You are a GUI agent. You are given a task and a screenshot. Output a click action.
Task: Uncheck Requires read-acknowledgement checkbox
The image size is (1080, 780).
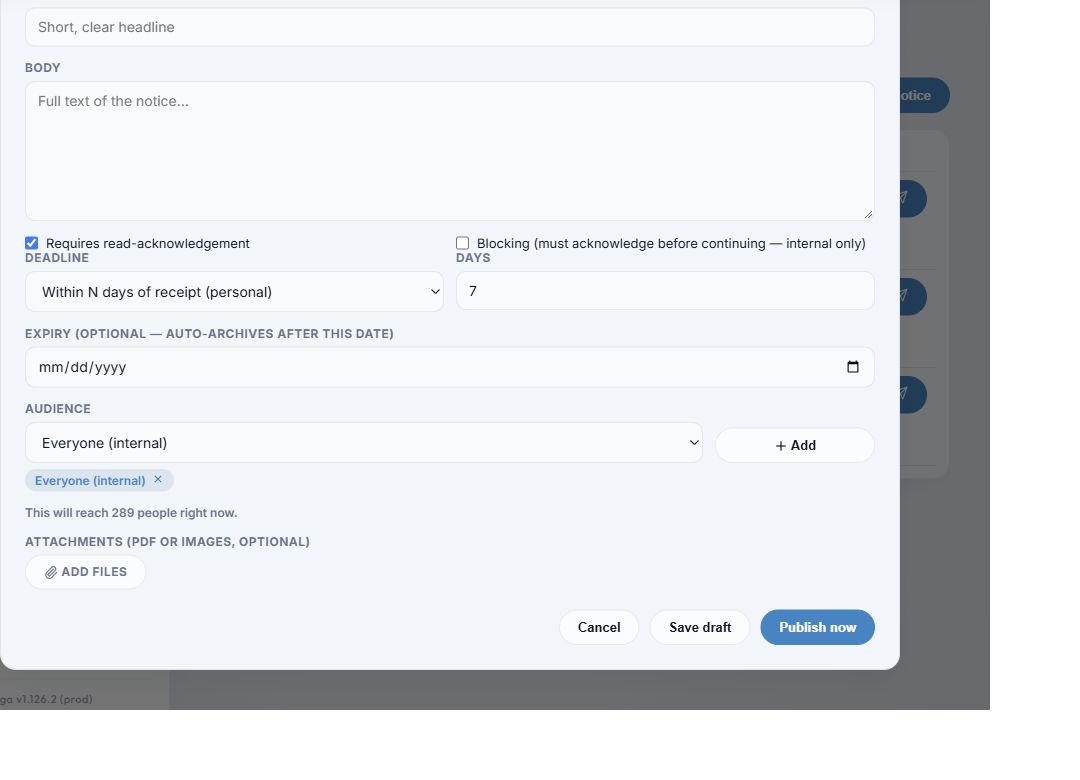pos(32,243)
